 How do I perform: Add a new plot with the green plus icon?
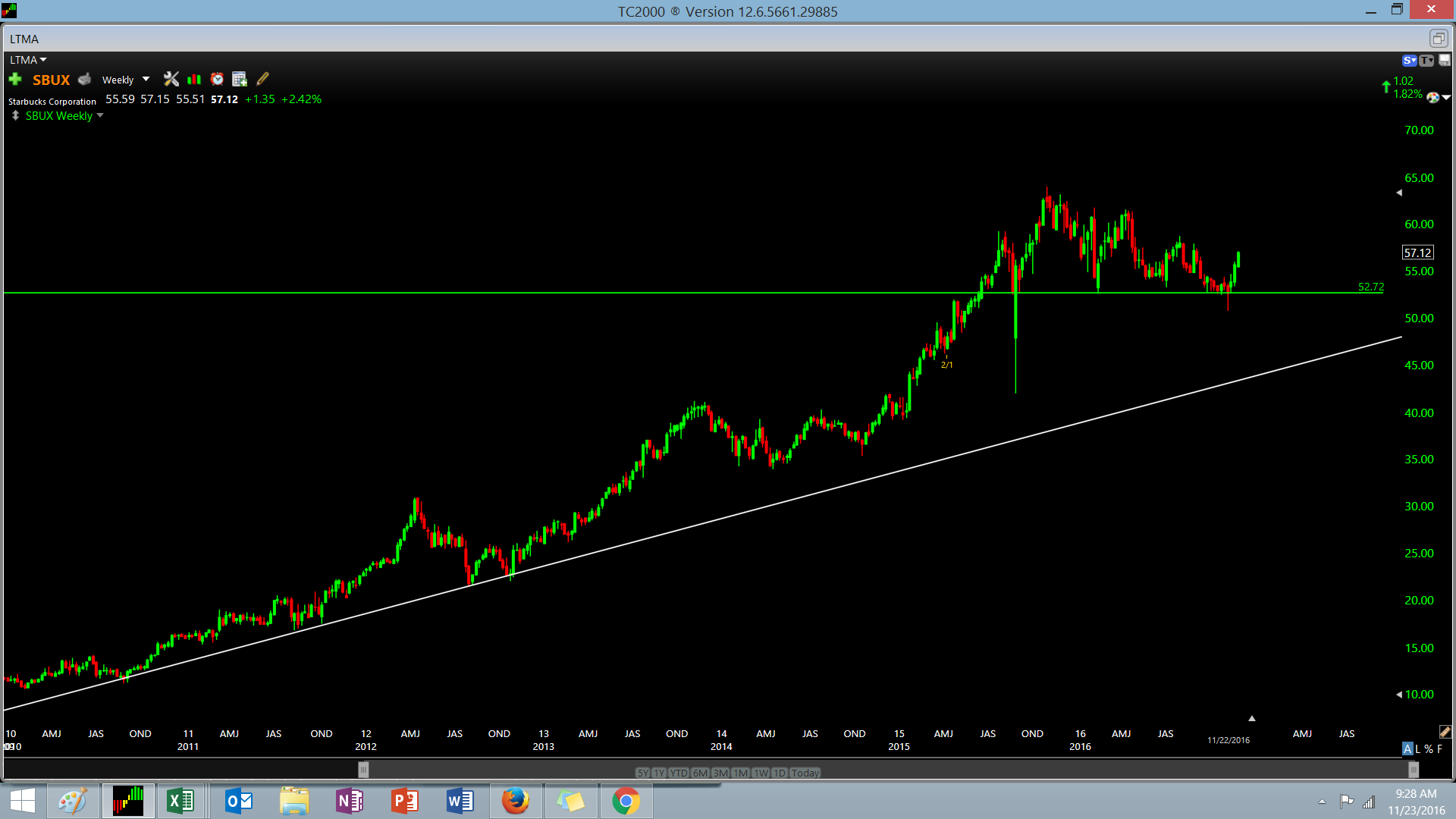(x=15, y=79)
